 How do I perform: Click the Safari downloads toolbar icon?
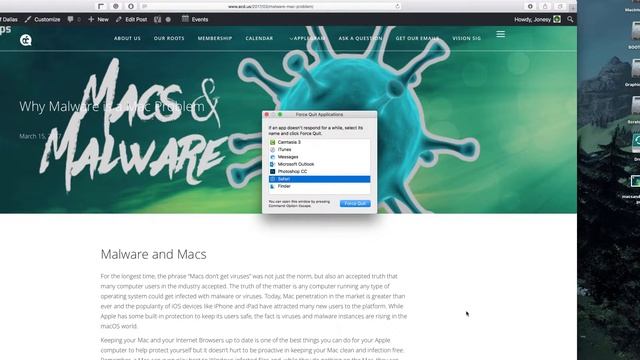(x=530, y=6)
